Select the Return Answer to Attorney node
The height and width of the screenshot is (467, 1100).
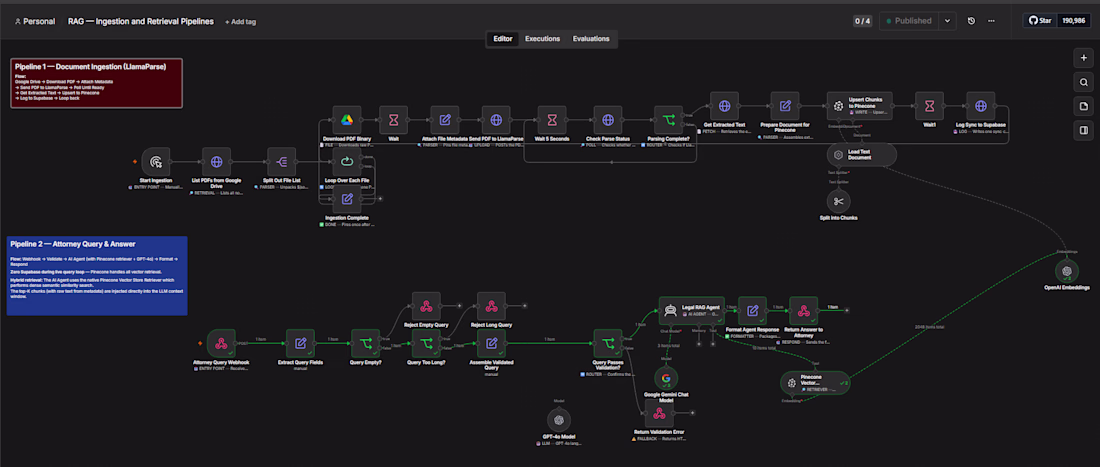pos(803,311)
